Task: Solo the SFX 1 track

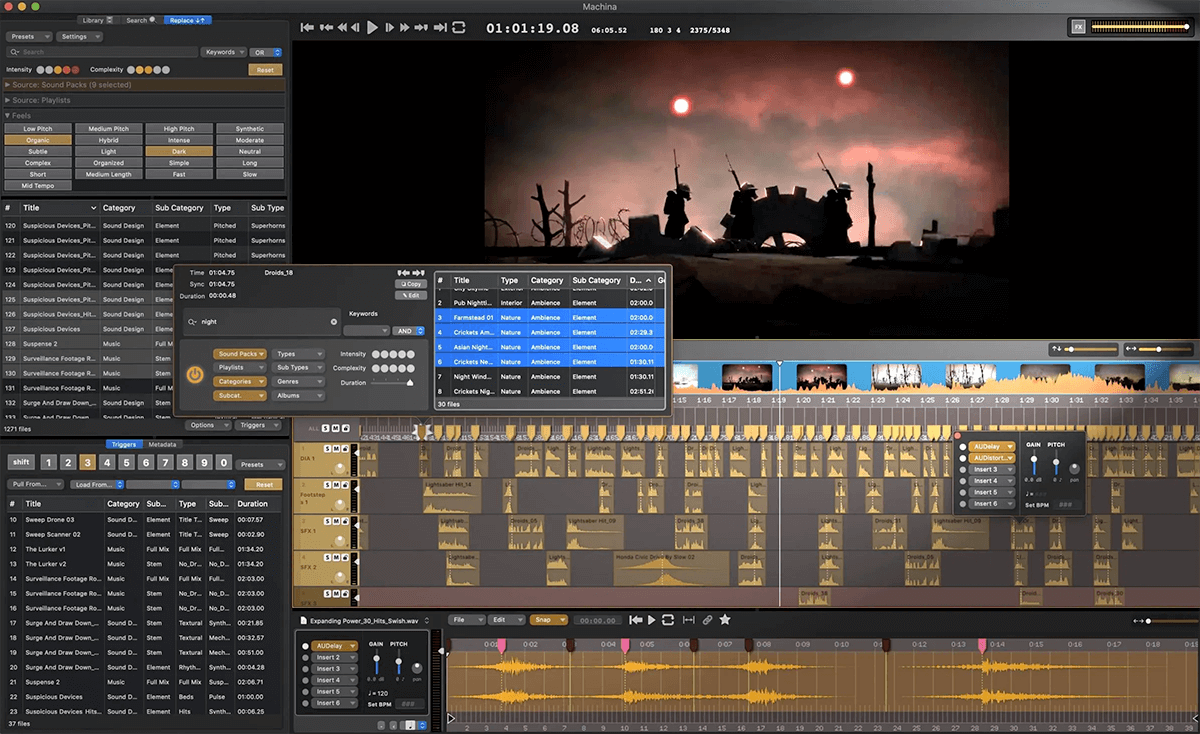Action: click(x=327, y=520)
